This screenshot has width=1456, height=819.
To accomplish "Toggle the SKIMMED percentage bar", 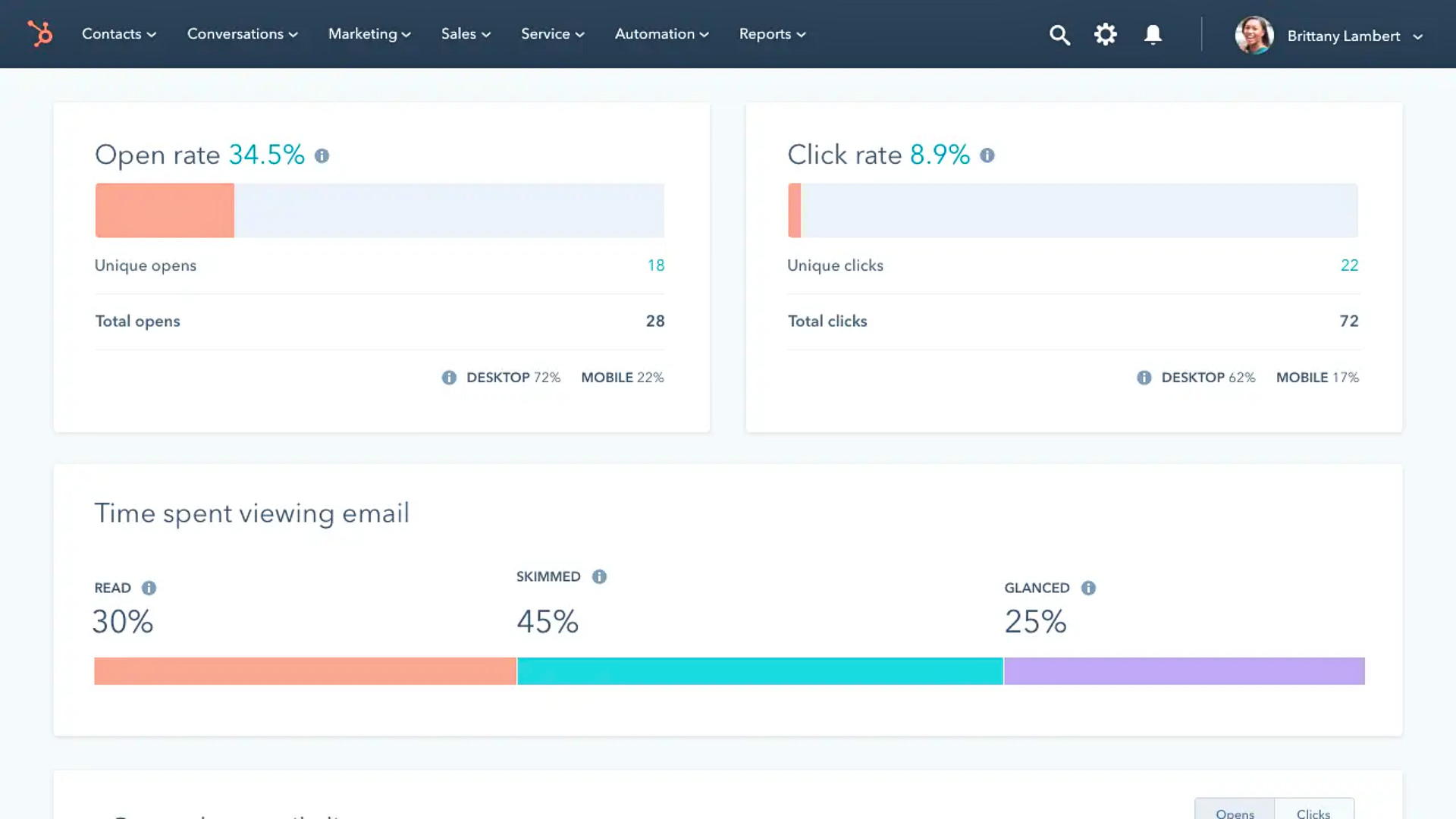I will coord(759,671).
